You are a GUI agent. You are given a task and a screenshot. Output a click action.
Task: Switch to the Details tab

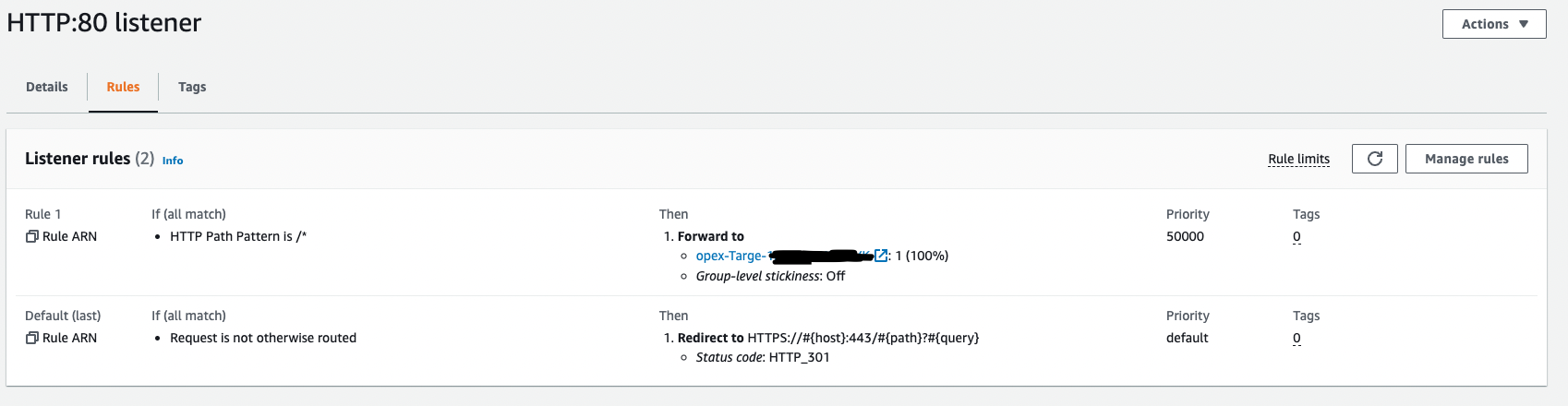click(x=47, y=87)
